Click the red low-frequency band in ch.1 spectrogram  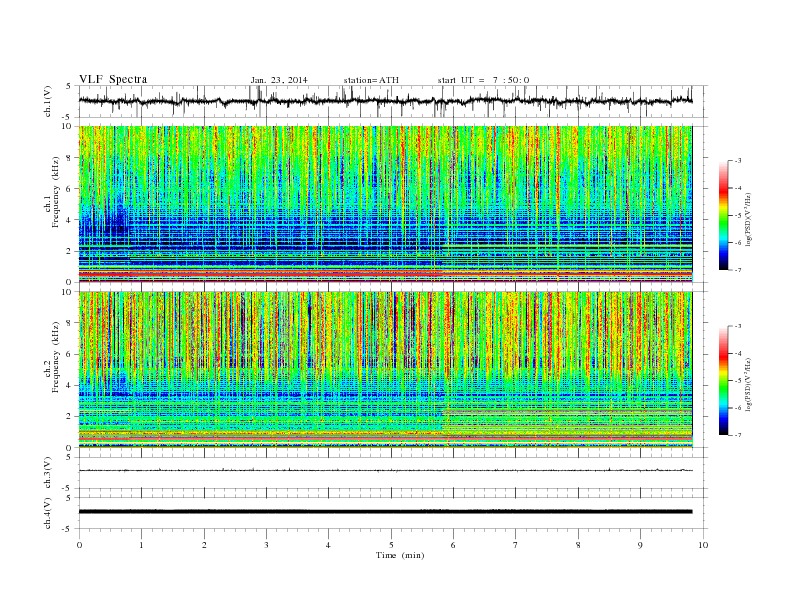coord(385,274)
